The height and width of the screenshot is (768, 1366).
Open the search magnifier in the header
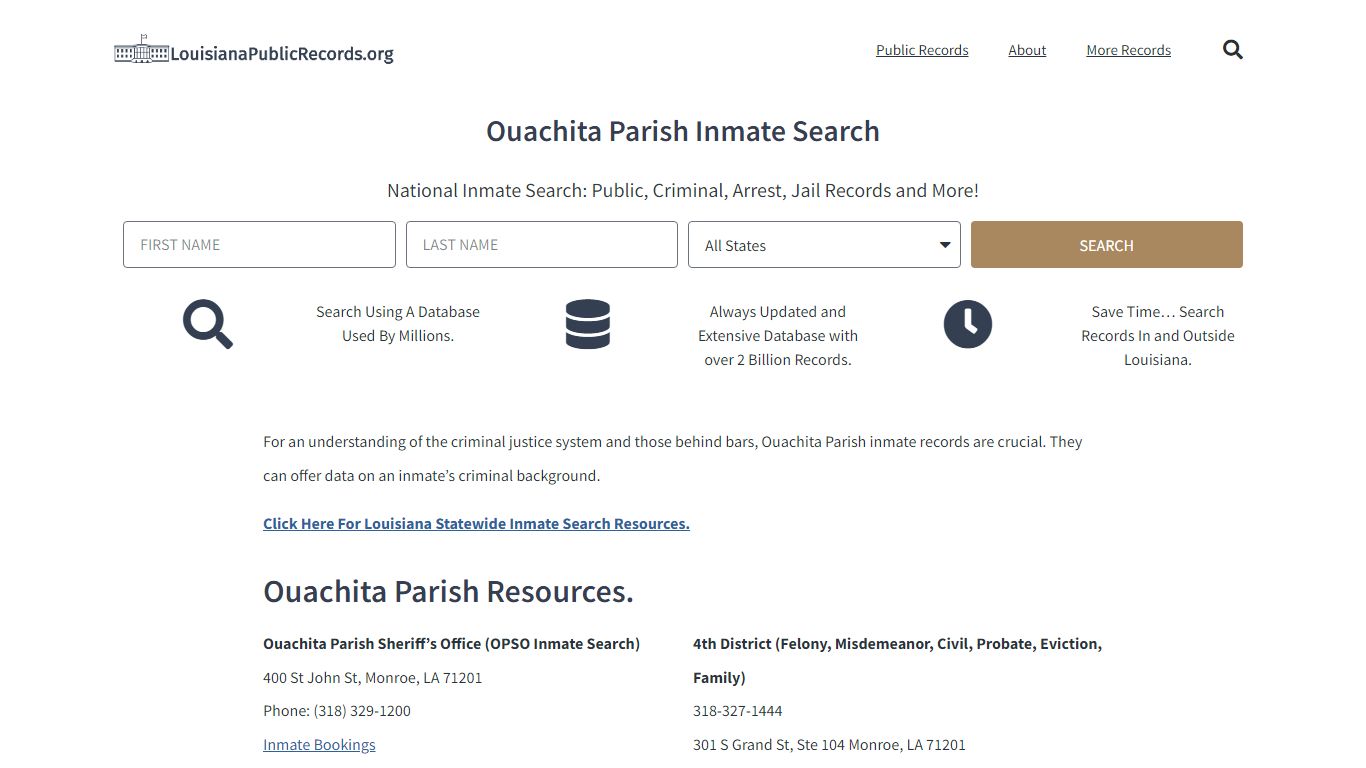[x=1233, y=50]
